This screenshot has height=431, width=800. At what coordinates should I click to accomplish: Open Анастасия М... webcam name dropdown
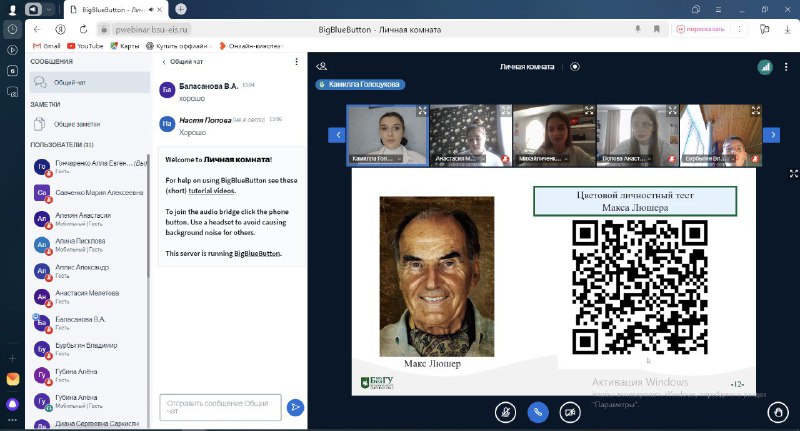point(459,159)
